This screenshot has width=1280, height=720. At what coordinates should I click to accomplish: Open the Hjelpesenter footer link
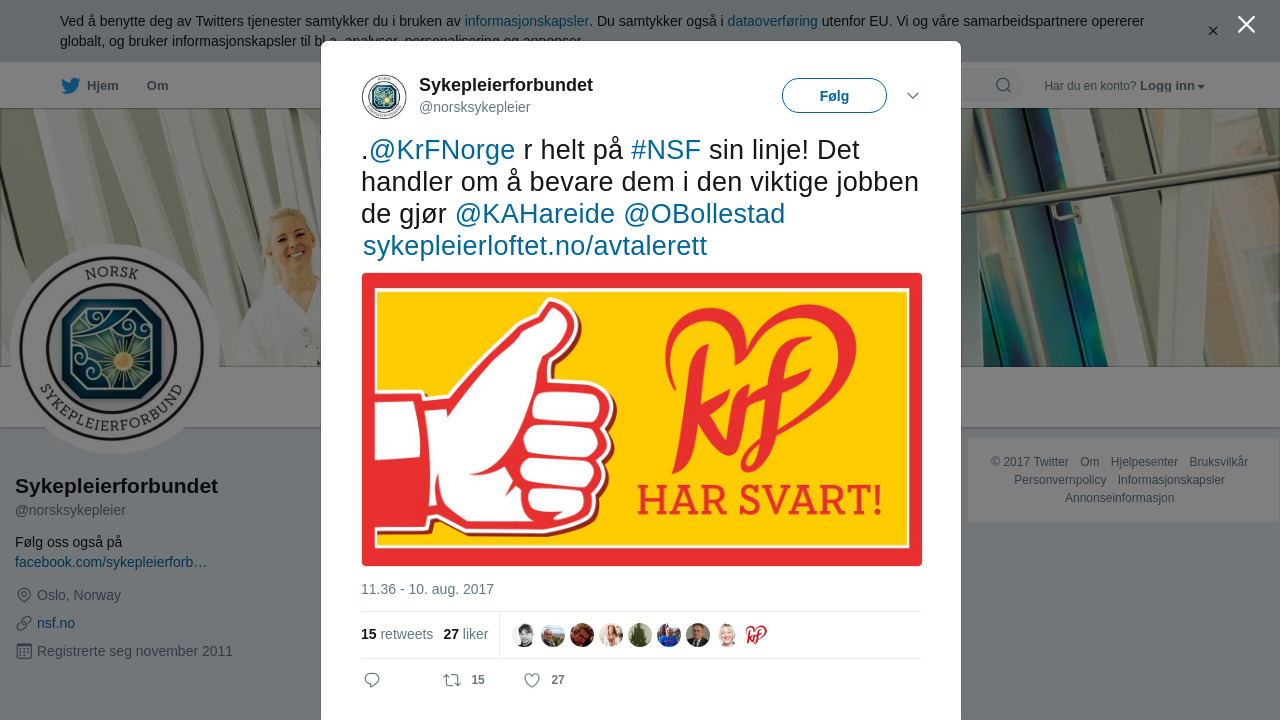click(x=1144, y=462)
